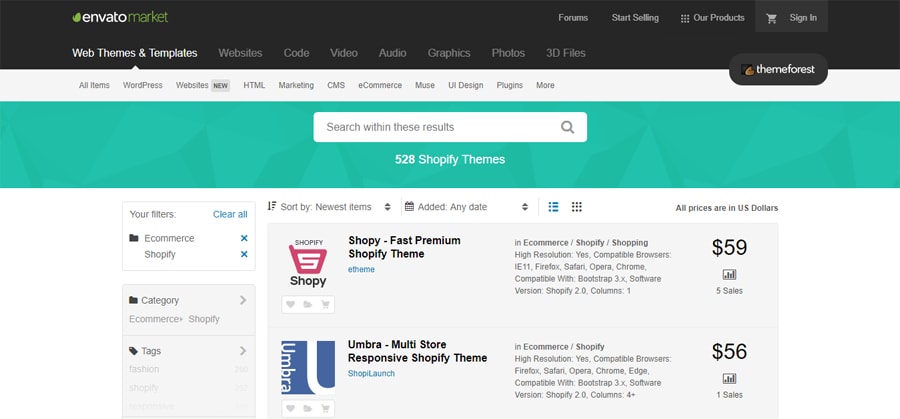Open CMS in subnavigation
Image resolution: width=900 pixels, height=419 pixels.
[x=336, y=85]
